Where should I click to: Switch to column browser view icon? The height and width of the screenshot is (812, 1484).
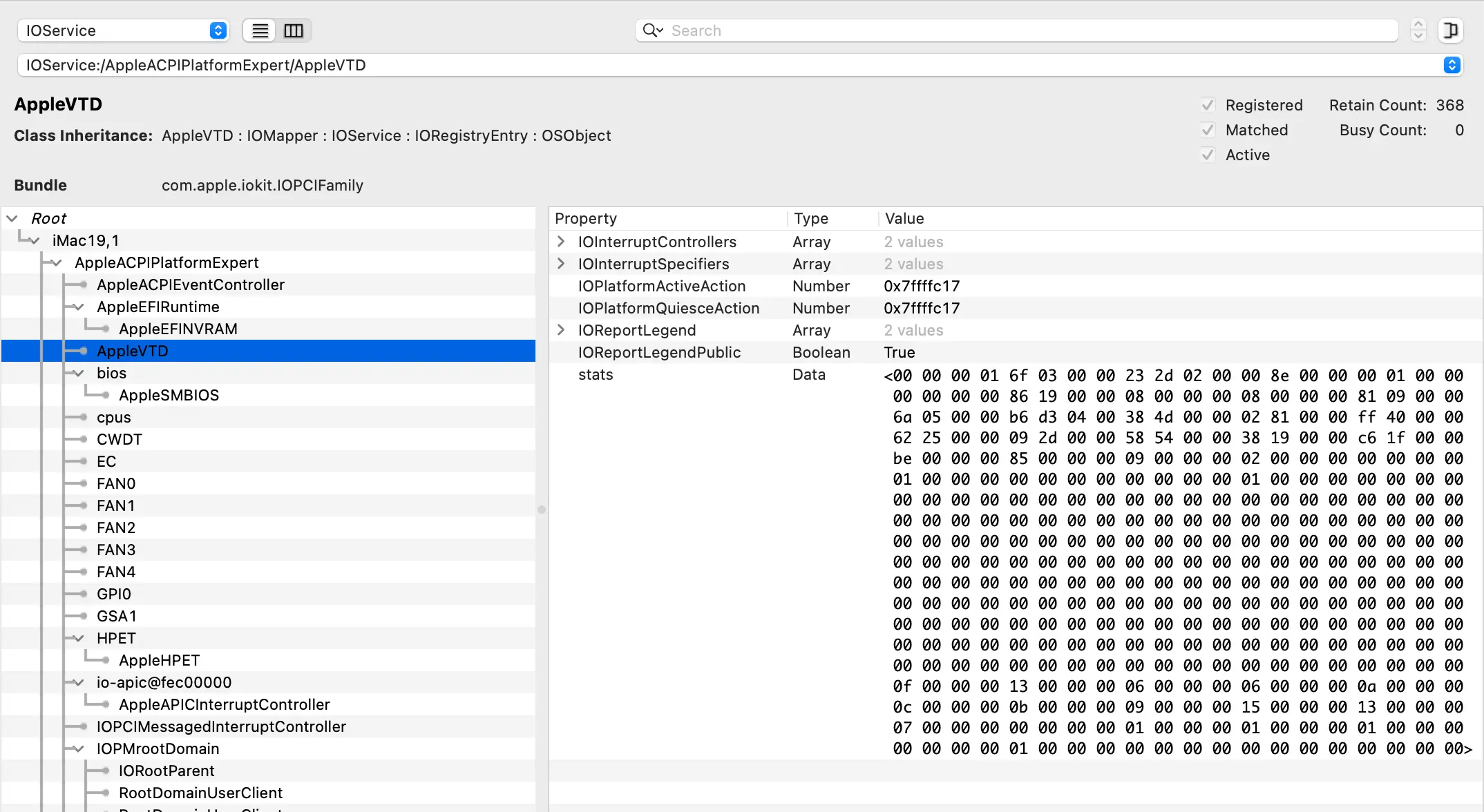[294, 30]
